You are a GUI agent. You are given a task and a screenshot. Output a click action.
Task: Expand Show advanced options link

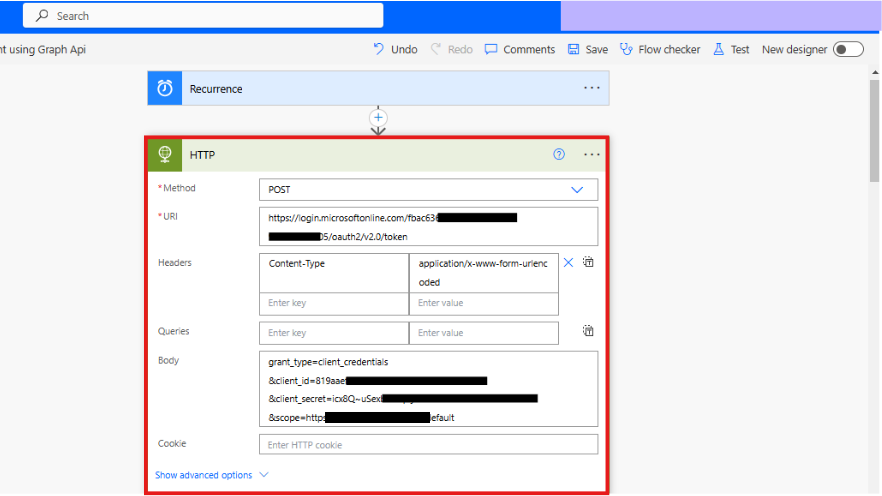(204, 475)
